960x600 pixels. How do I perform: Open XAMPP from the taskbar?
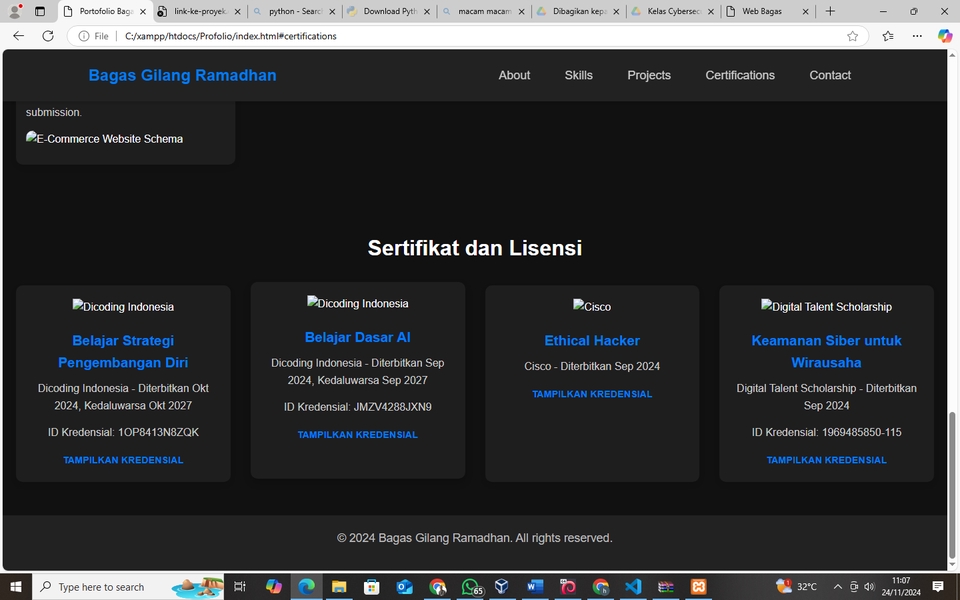coord(699,587)
